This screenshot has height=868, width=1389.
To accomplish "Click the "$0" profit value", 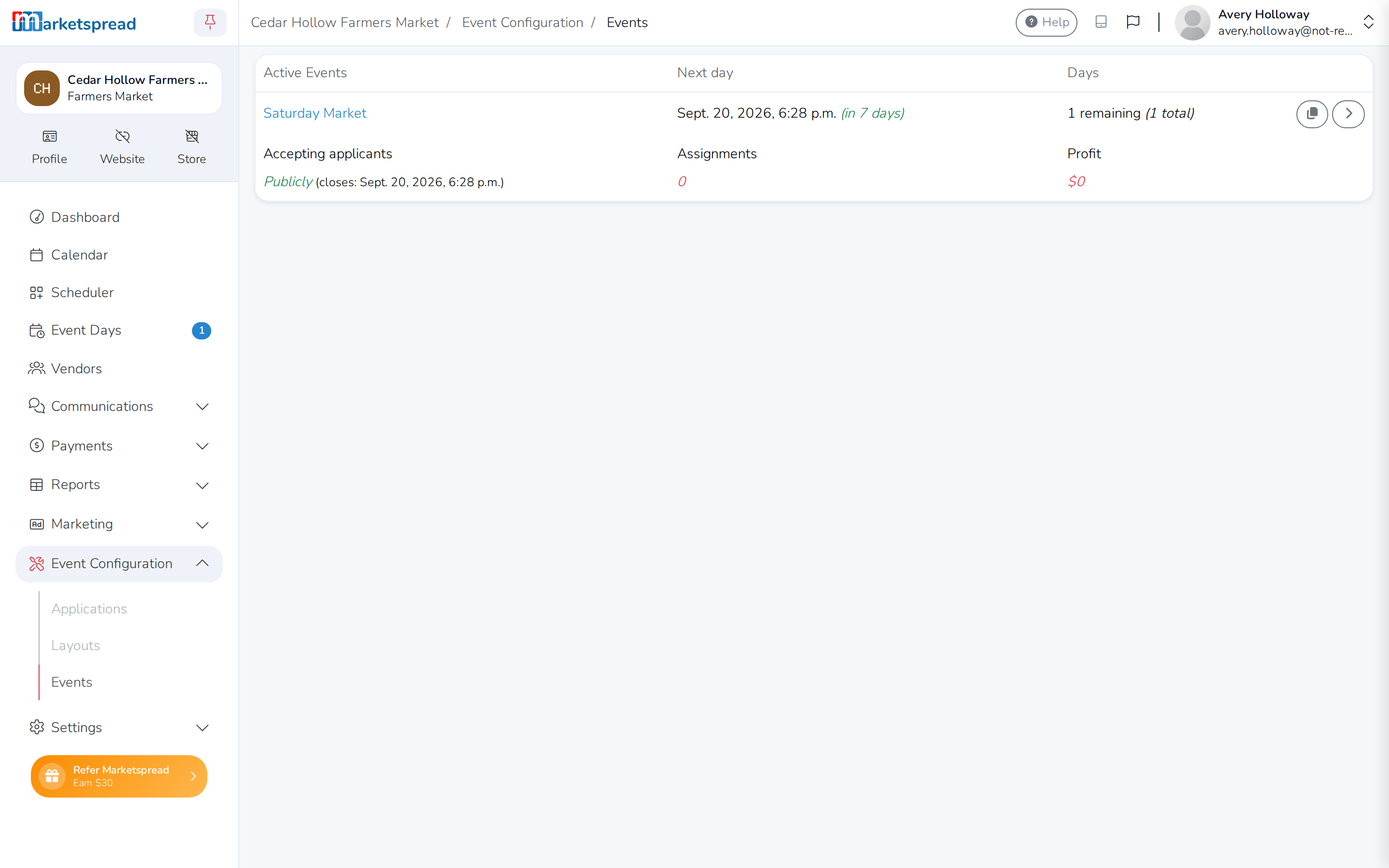I will 1076,181.
